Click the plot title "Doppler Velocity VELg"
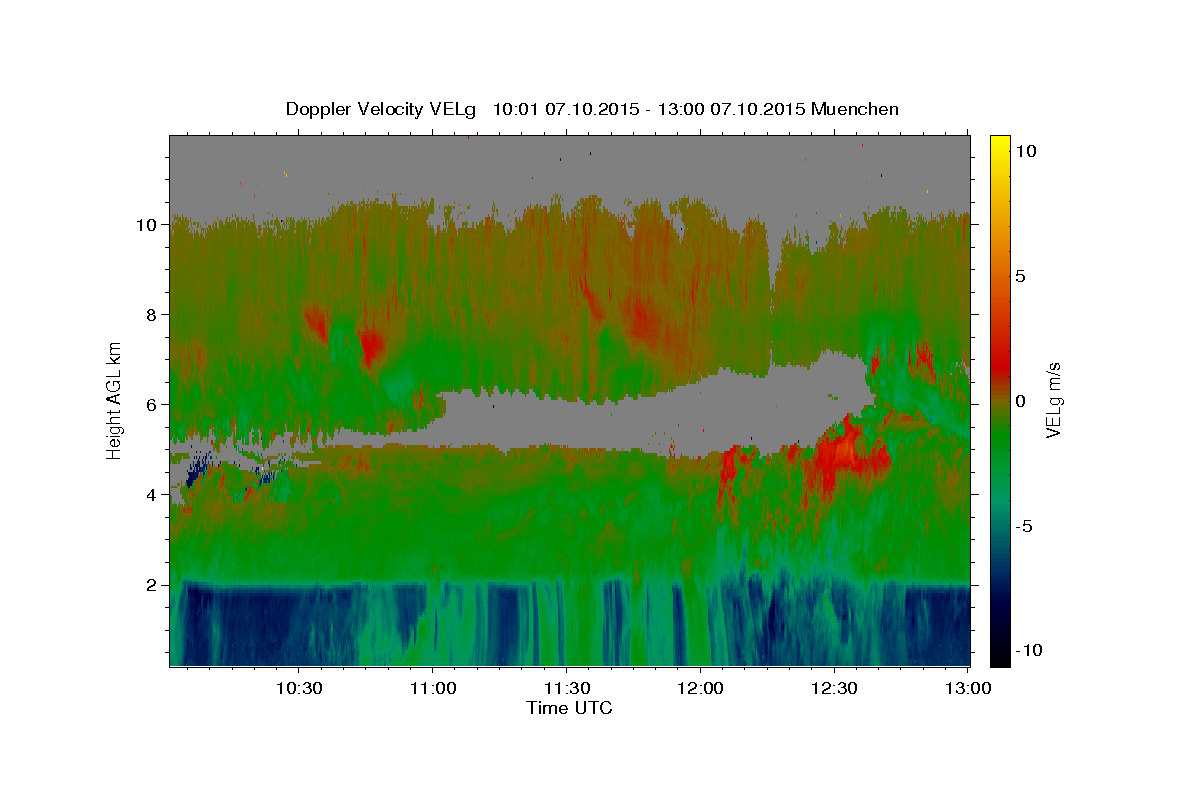1200x800 pixels. click(x=382, y=109)
